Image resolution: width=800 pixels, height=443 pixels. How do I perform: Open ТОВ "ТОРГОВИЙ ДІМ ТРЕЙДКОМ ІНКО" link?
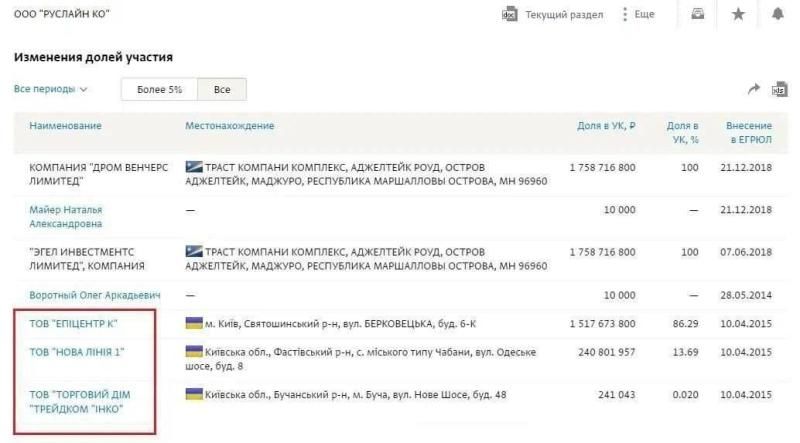point(80,402)
